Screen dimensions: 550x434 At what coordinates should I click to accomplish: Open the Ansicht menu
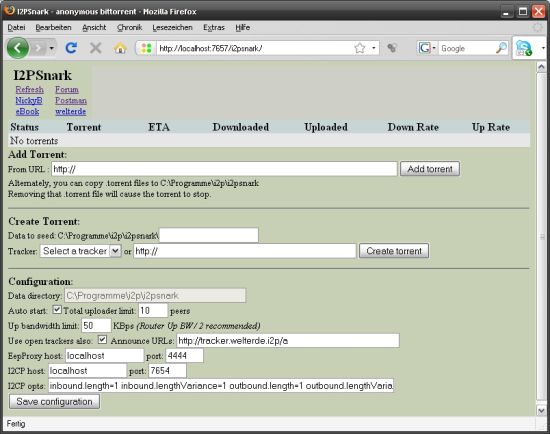94,27
